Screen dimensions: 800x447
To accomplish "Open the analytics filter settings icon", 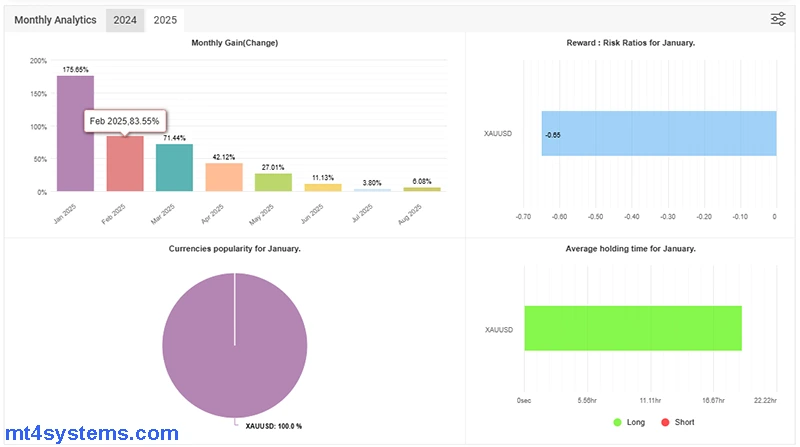I will tap(778, 19).
